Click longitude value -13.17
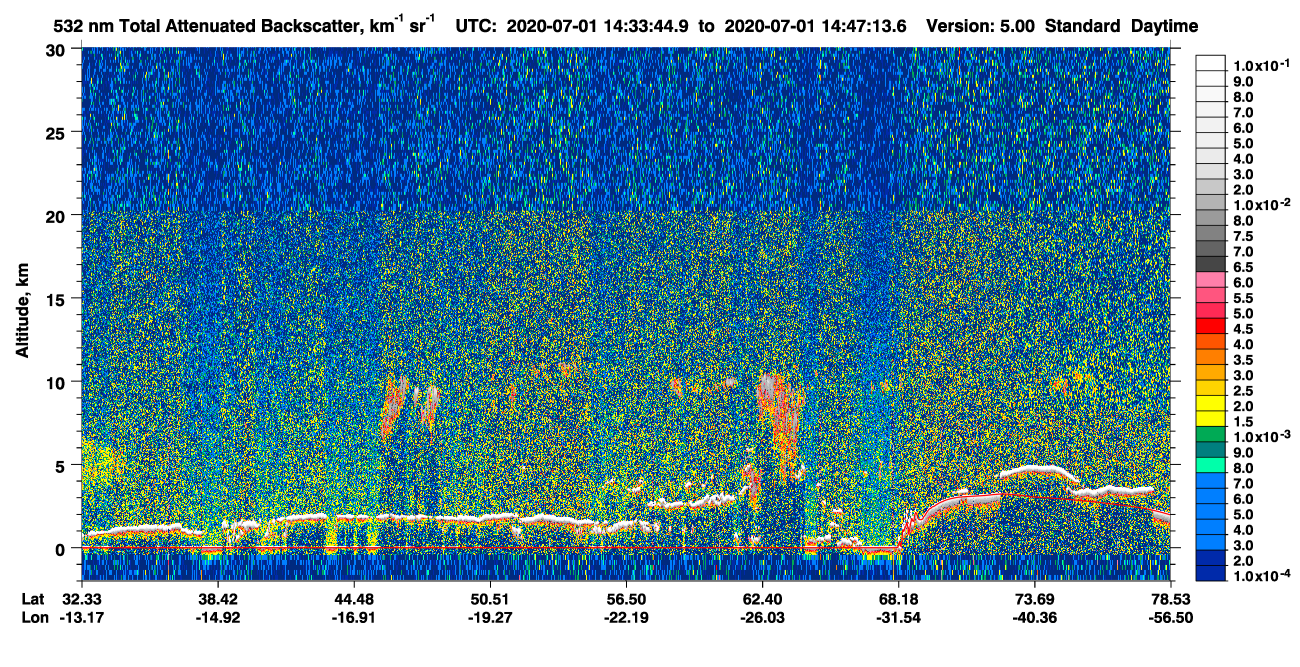 (81, 617)
